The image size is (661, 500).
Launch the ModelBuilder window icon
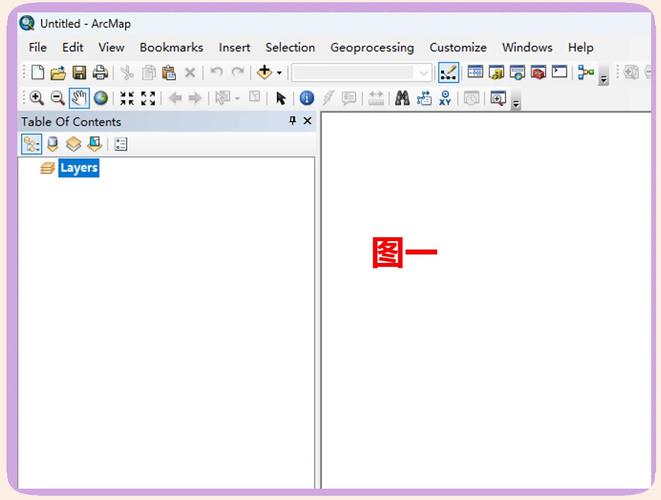point(586,73)
